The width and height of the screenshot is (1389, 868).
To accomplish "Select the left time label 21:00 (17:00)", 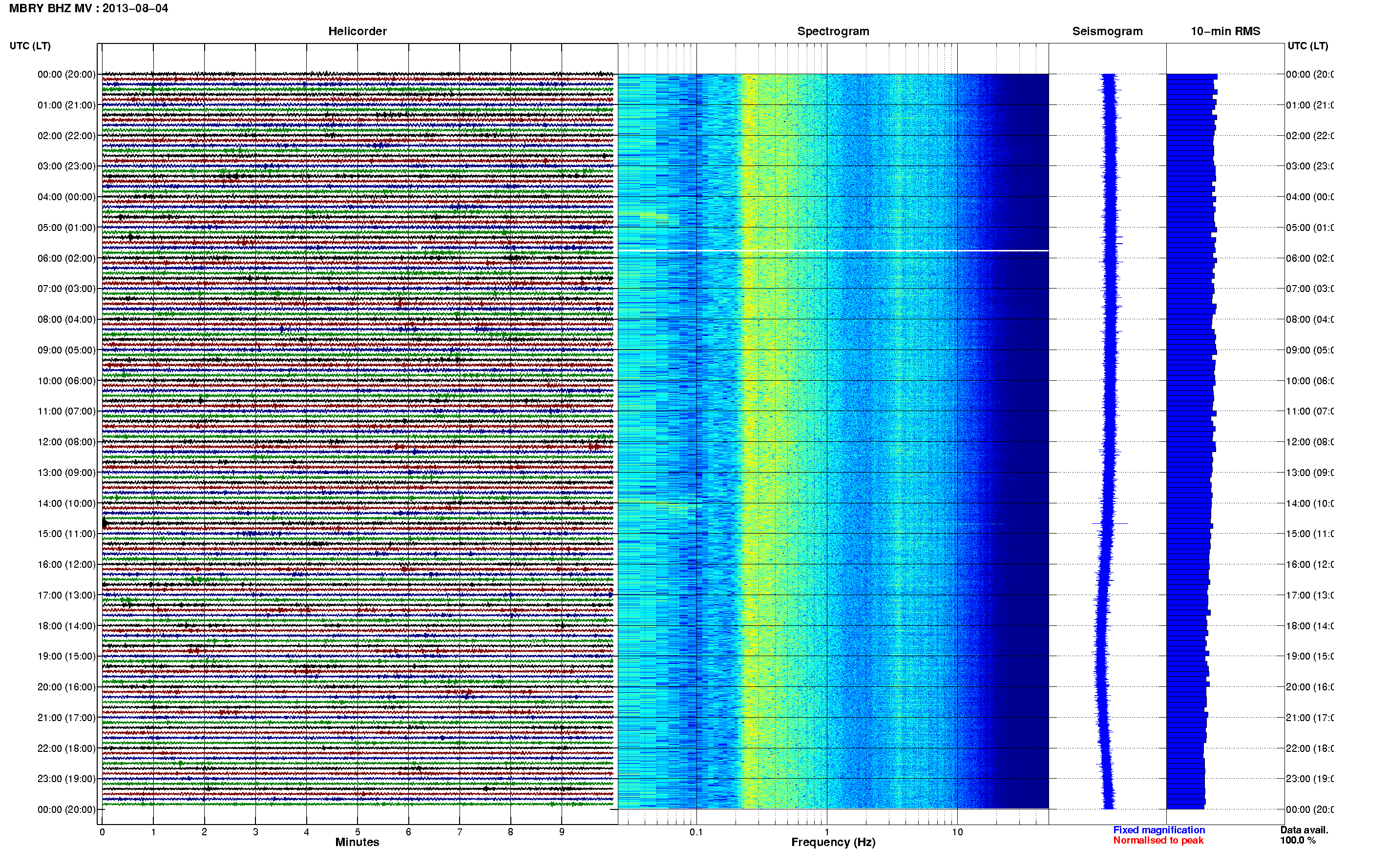I will point(66,718).
